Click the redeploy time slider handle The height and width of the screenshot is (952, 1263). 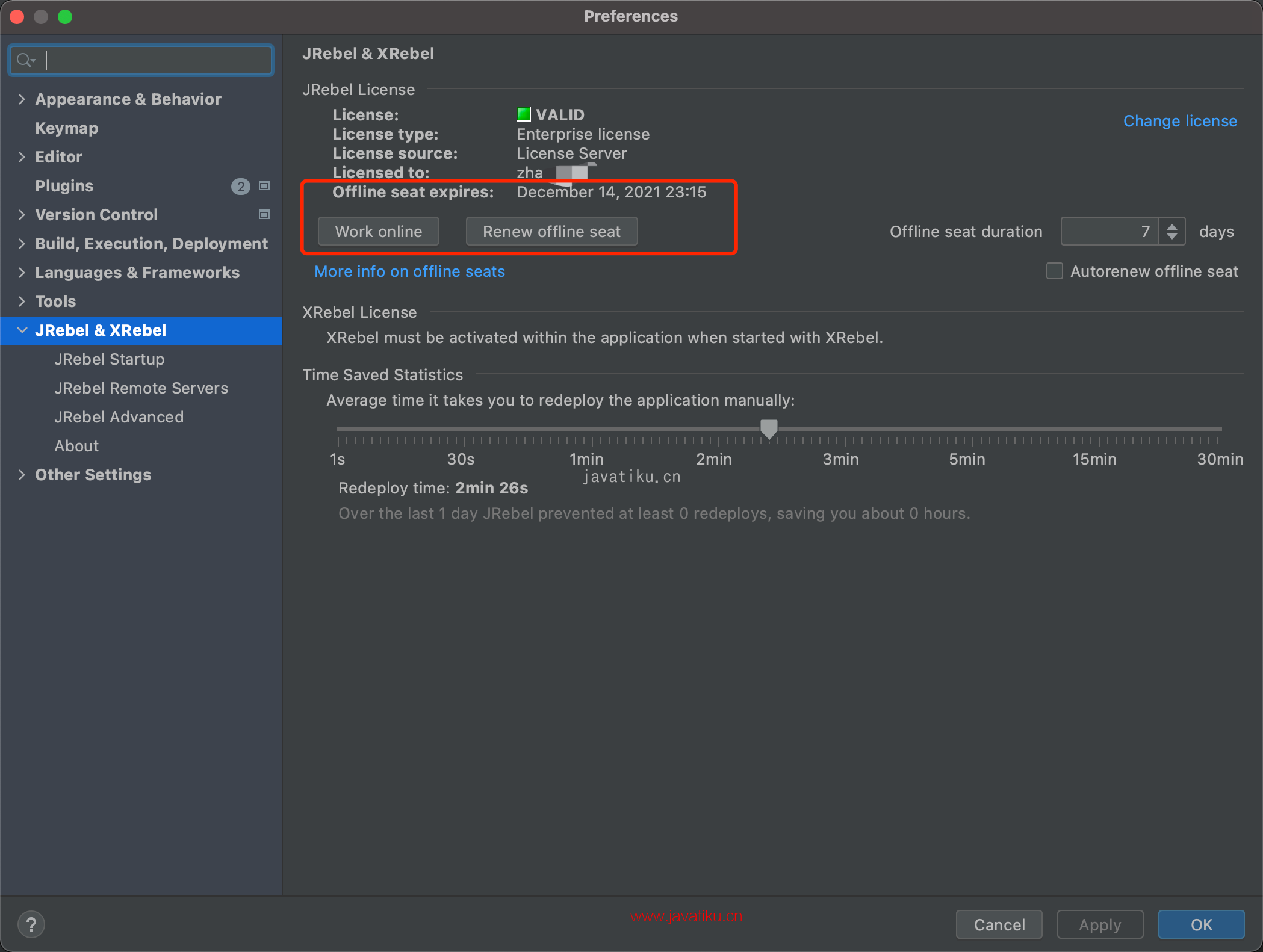pos(769,429)
